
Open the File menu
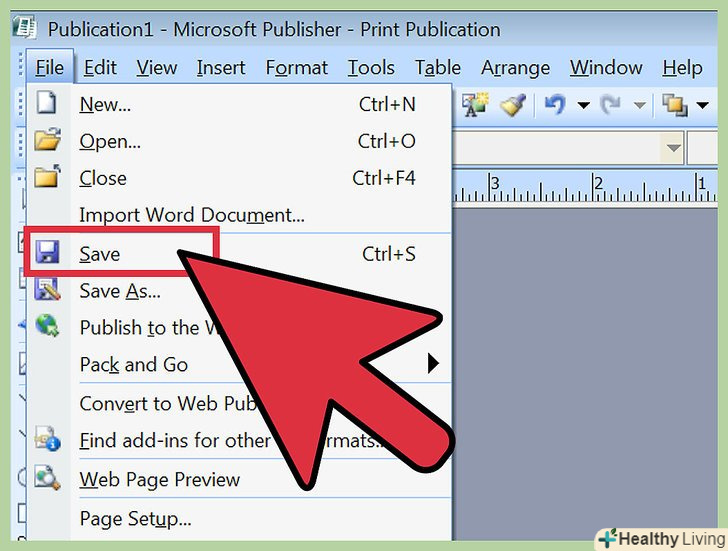click(x=50, y=68)
